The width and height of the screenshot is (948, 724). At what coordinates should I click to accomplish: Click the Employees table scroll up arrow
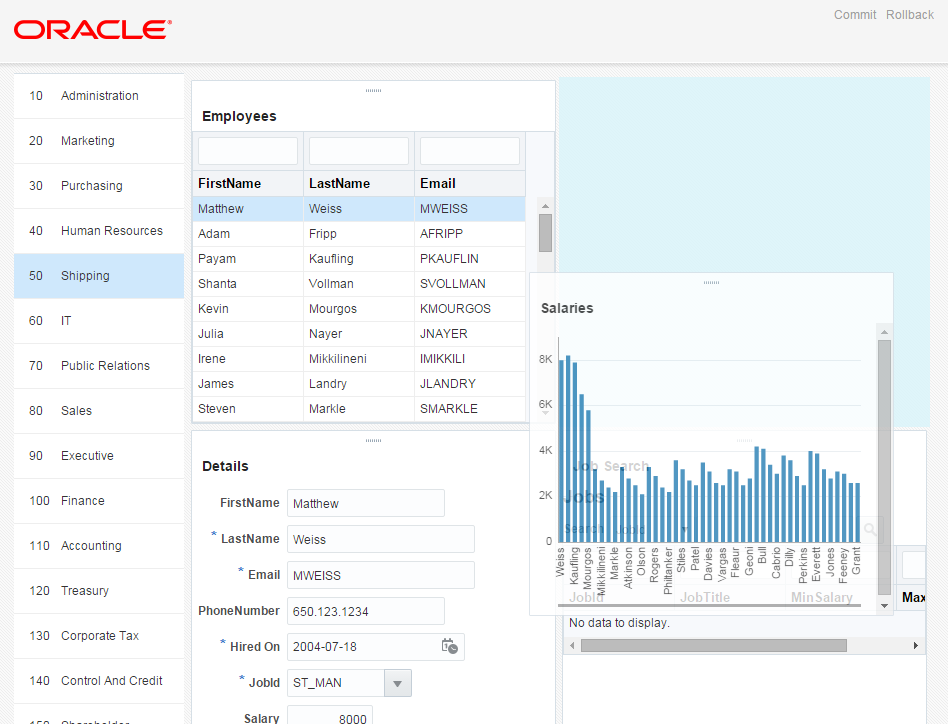[x=545, y=206]
